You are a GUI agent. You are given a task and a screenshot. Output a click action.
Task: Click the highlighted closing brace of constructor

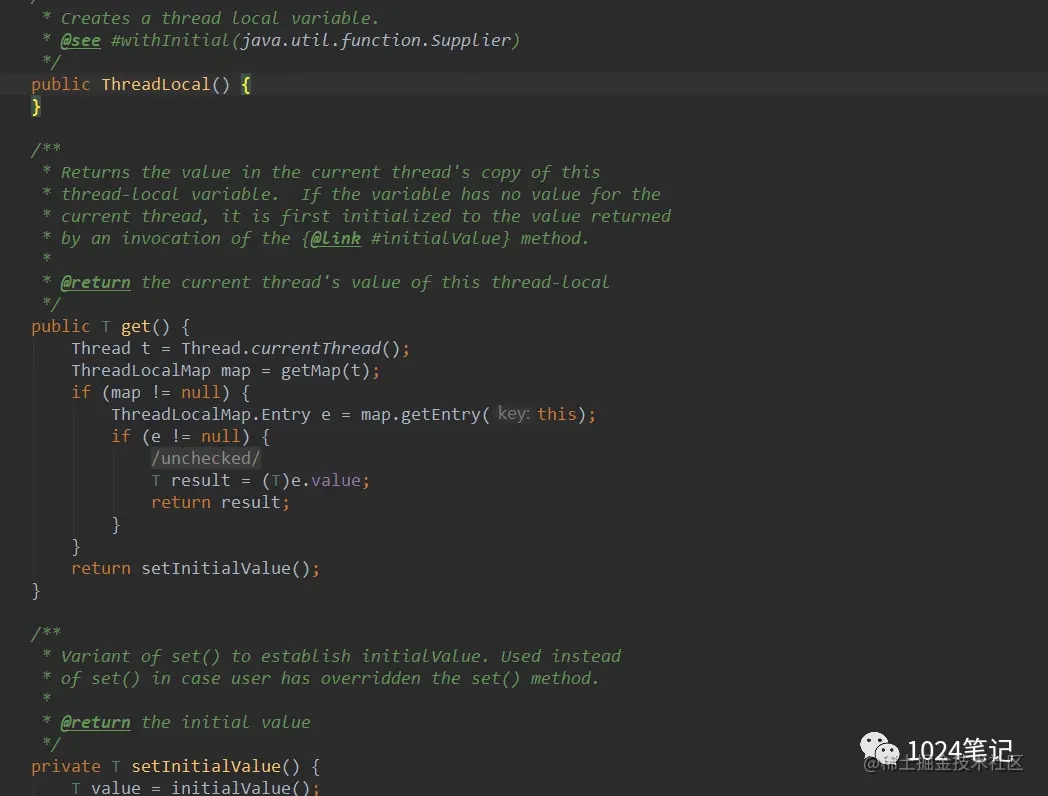click(x=36, y=106)
